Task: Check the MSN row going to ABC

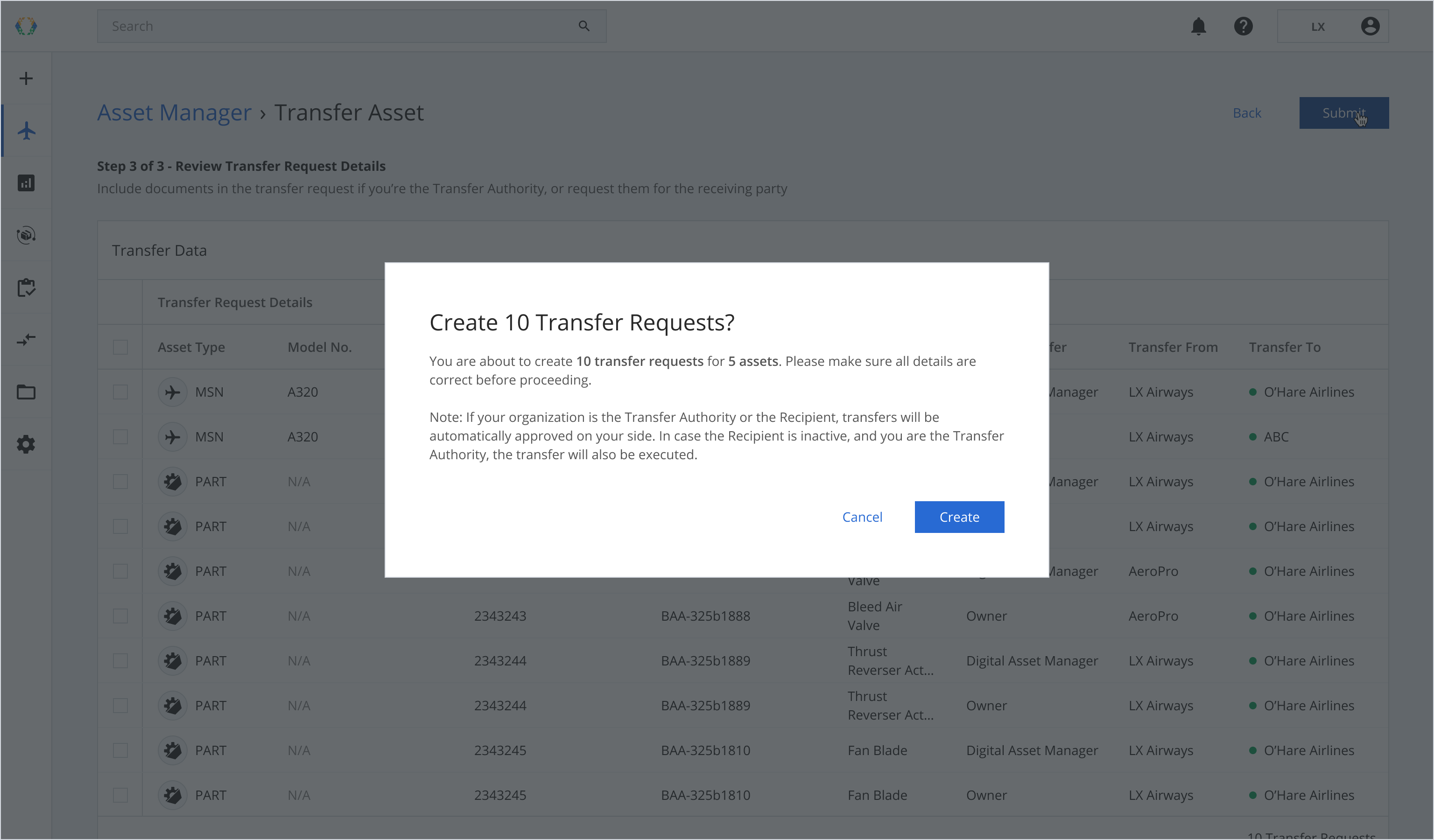Action: pyautogui.click(x=120, y=437)
